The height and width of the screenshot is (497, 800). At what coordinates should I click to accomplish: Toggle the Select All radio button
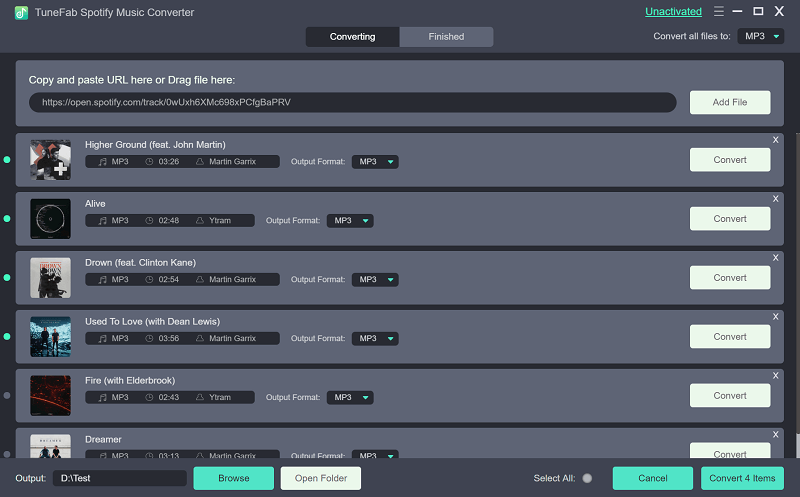click(x=587, y=478)
